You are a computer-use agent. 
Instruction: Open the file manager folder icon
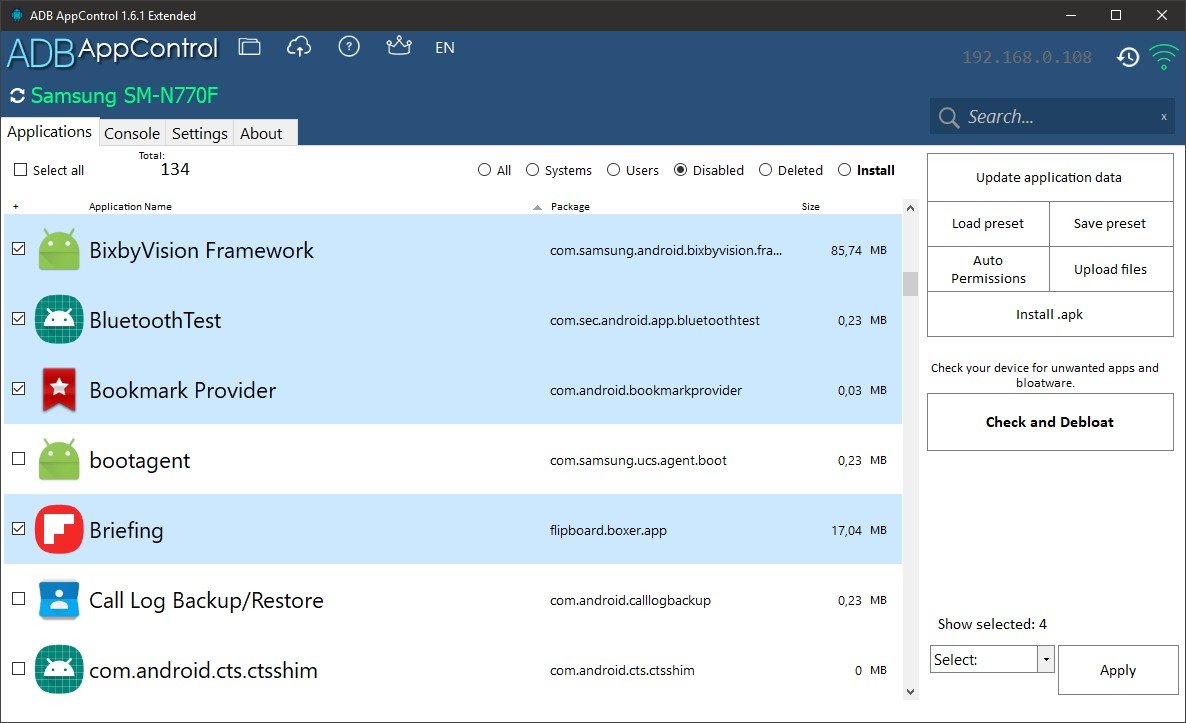[x=250, y=47]
